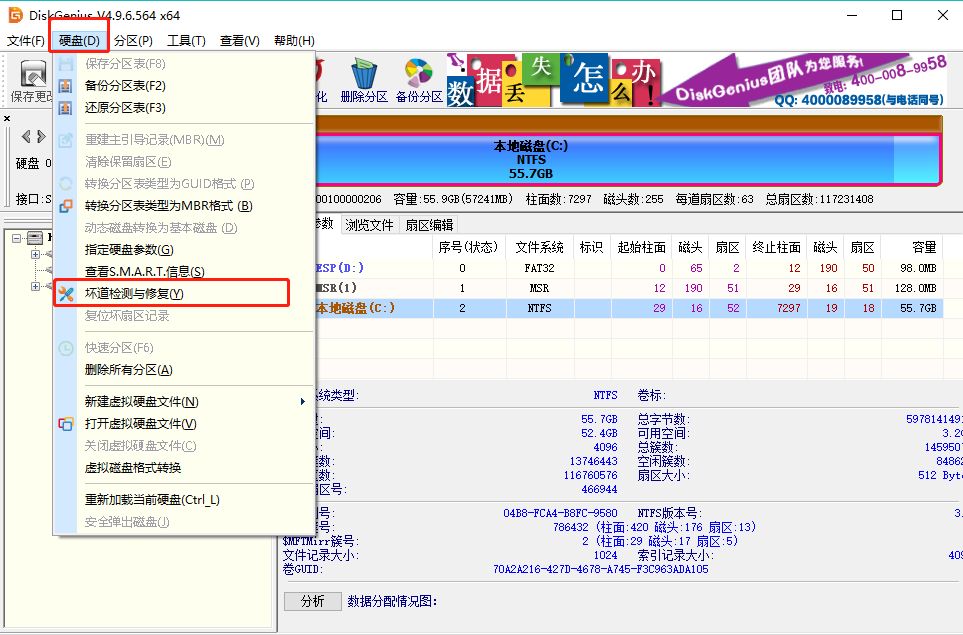Close the side panel with x button
Screen dimensions: 963x635
coord(7,118)
